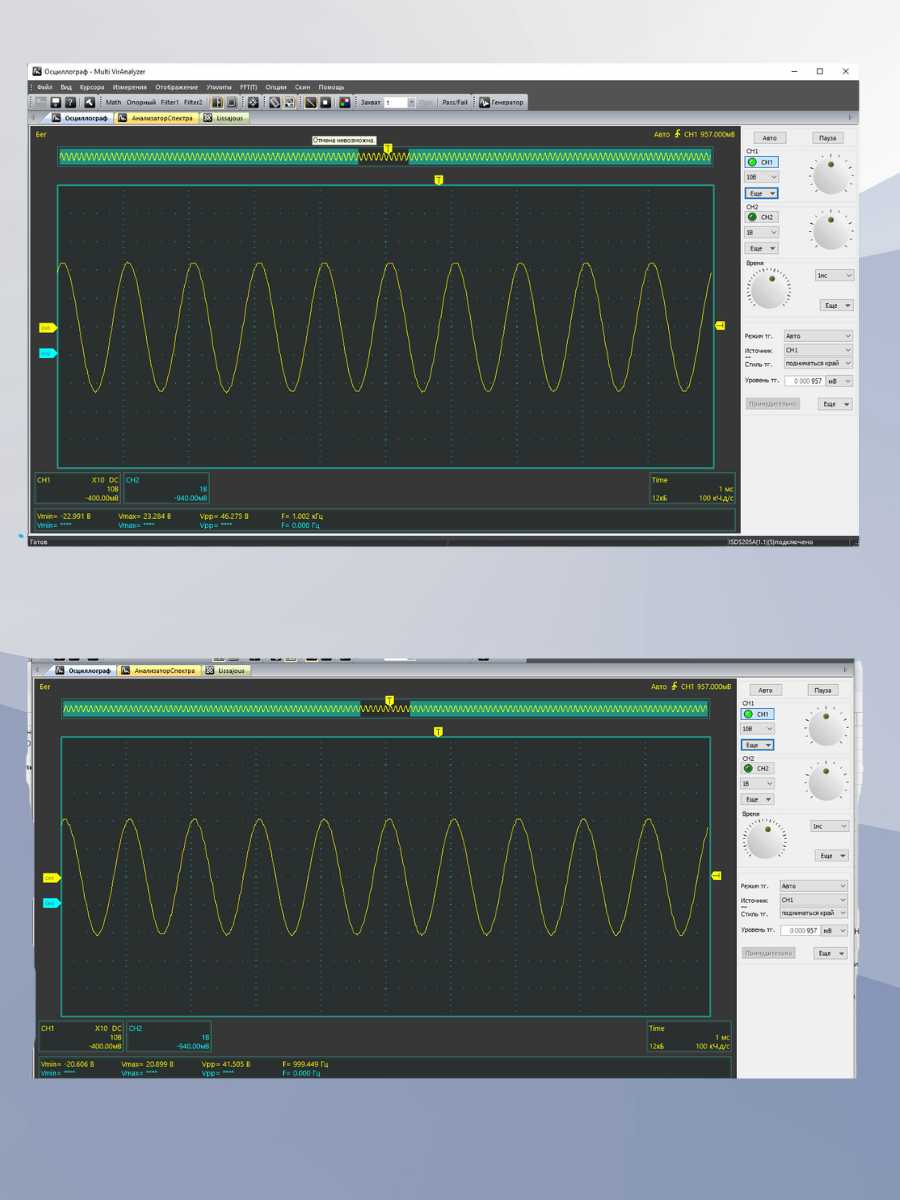Viewport: 900px width, 1200px height.
Task: Open trigger Источник dropdown in lower window
Action: click(x=812, y=900)
